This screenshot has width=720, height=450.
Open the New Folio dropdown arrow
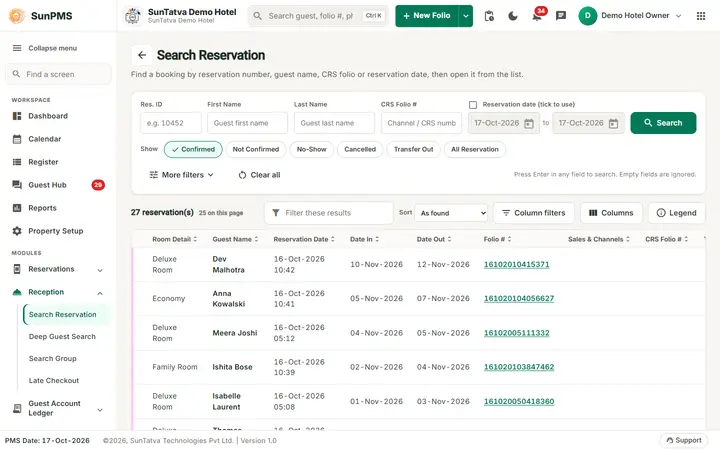point(466,16)
